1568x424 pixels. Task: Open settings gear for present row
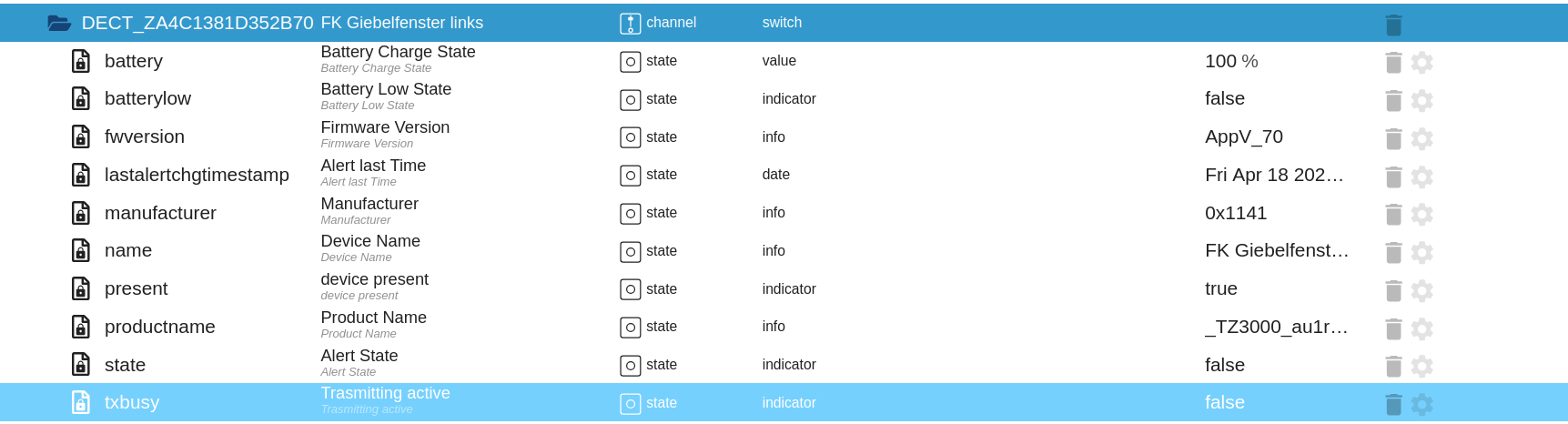1421,290
